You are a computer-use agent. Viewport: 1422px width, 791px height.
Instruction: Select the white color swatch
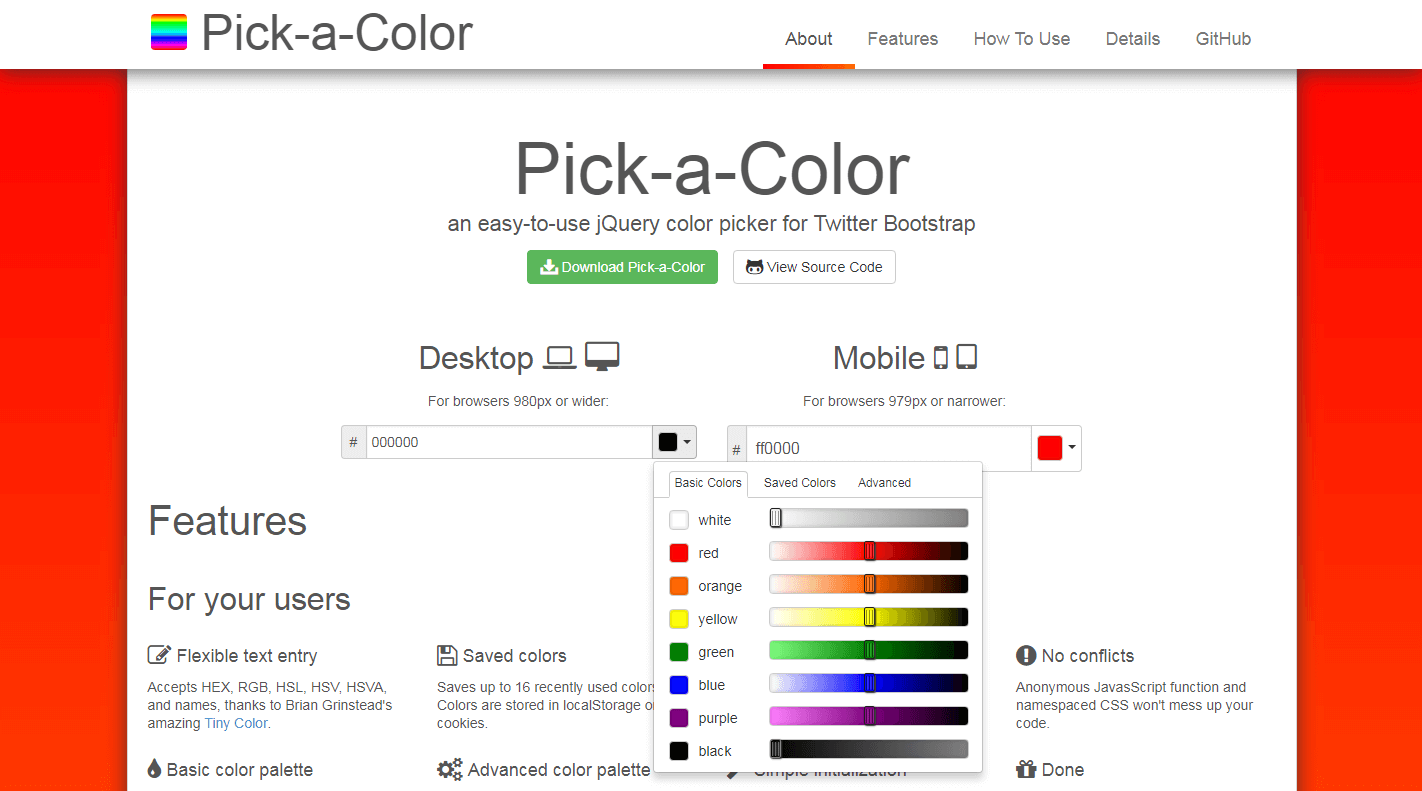tap(679, 520)
